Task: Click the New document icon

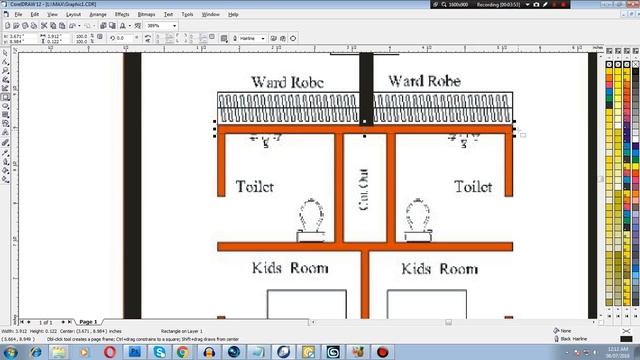Action: coord(7,26)
